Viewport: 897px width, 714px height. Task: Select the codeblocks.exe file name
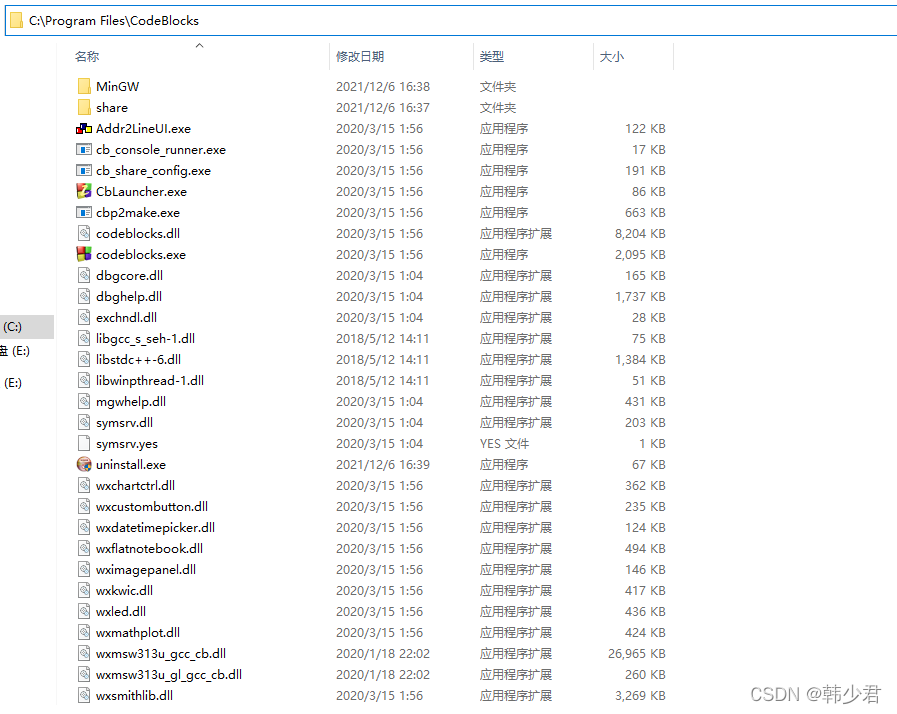[141, 255]
